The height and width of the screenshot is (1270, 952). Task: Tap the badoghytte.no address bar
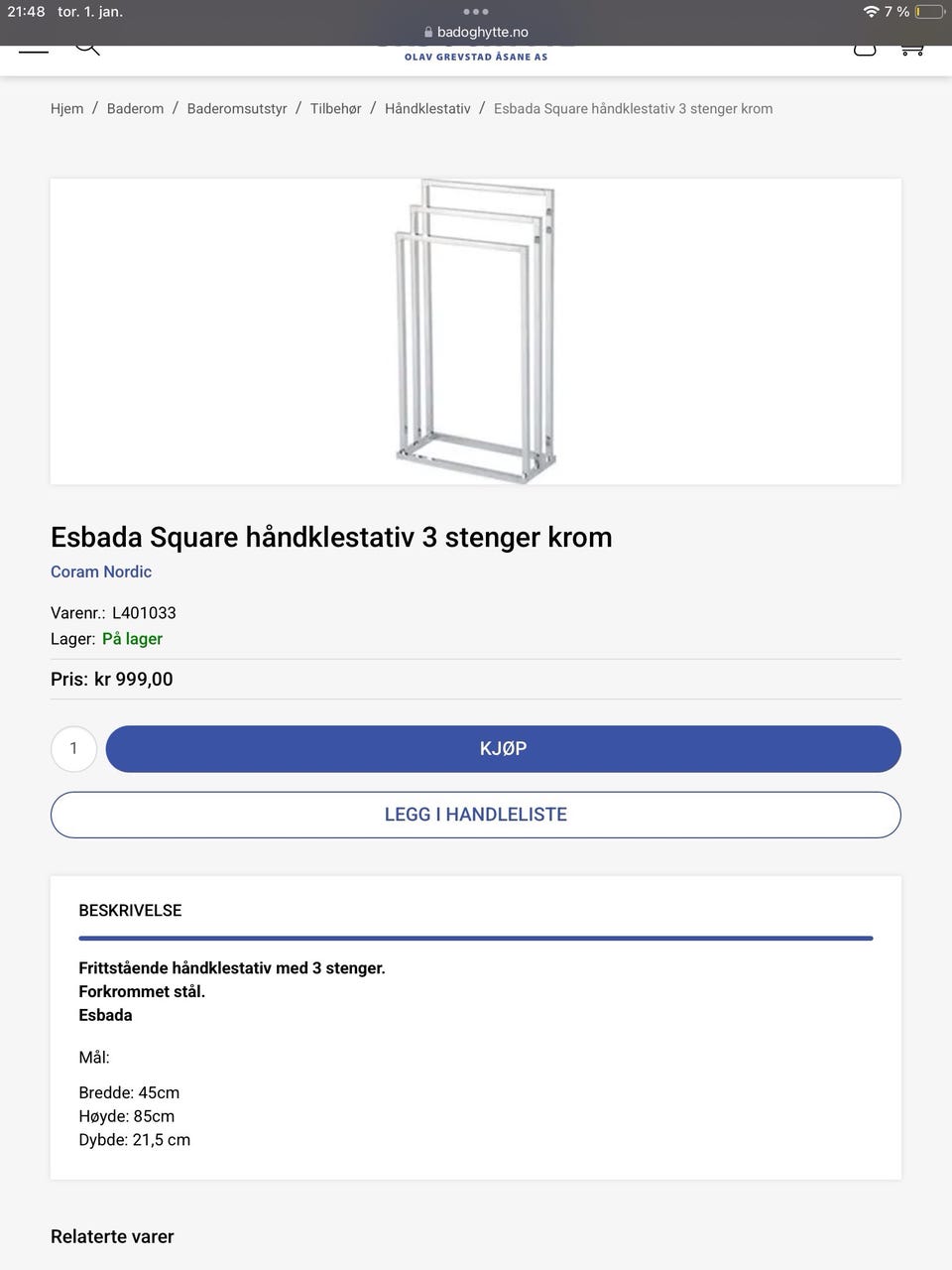coord(476,32)
